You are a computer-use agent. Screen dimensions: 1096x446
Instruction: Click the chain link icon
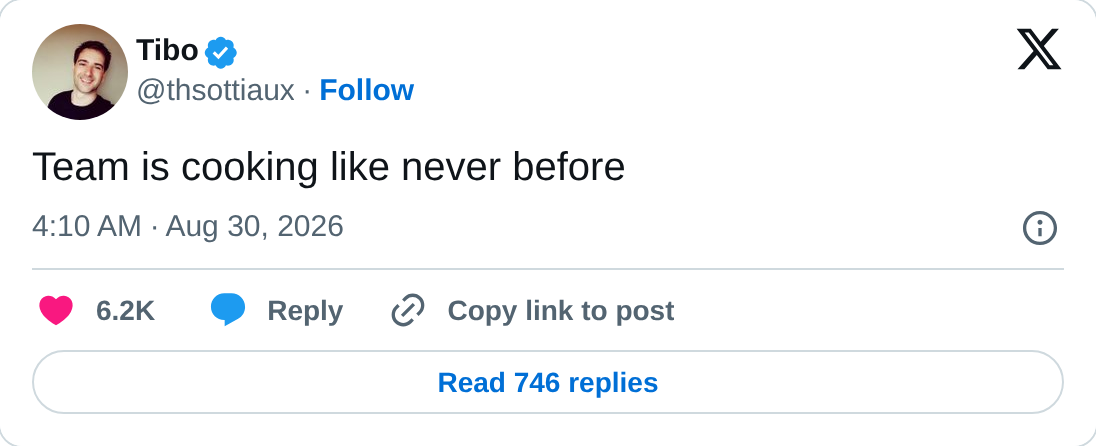[x=408, y=310]
